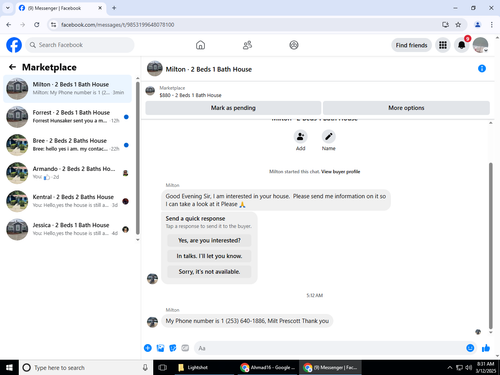The width and height of the screenshot is (500, 375).
Task: Click the Find friends button
Action: click(x=411, y=45)
